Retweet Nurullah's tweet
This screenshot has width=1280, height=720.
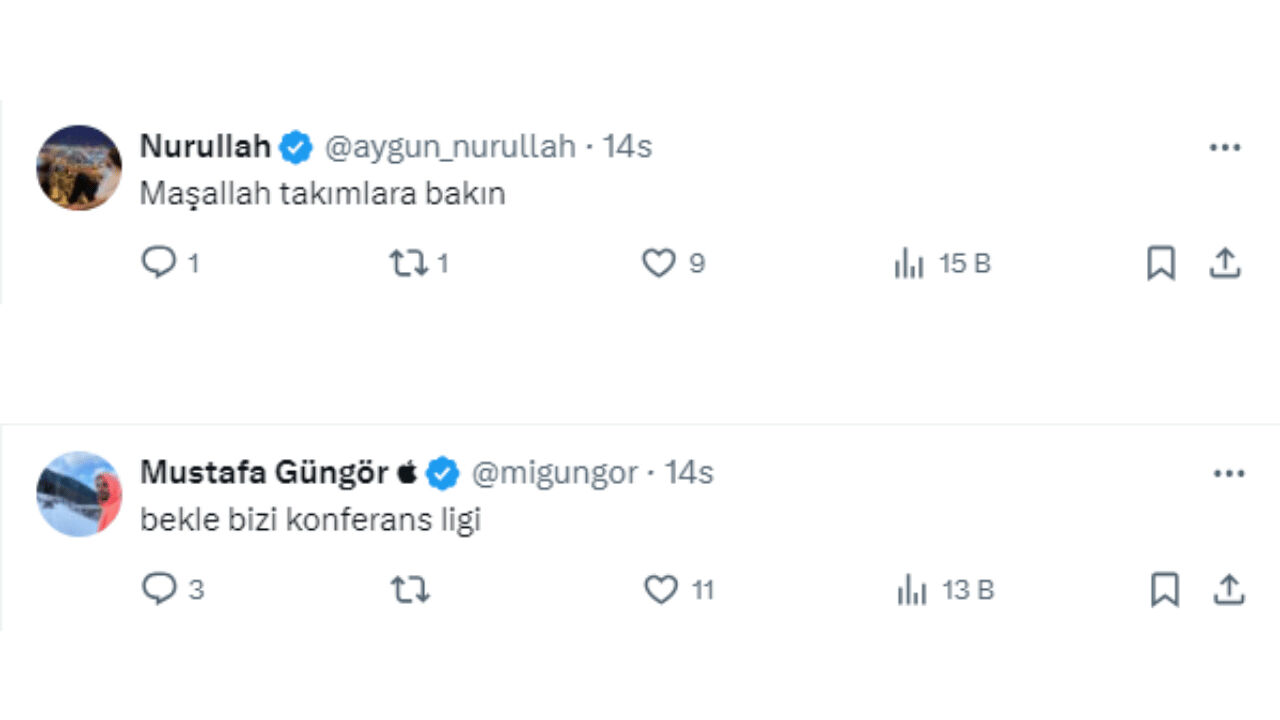(407, 263)
